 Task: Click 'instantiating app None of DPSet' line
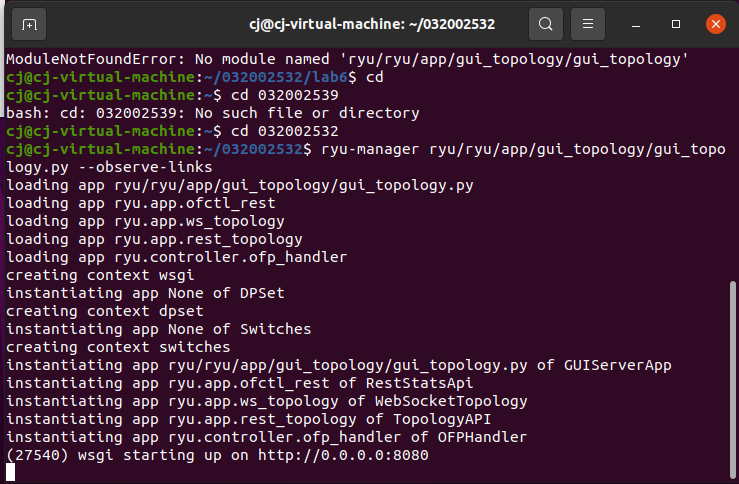[145, 293]
